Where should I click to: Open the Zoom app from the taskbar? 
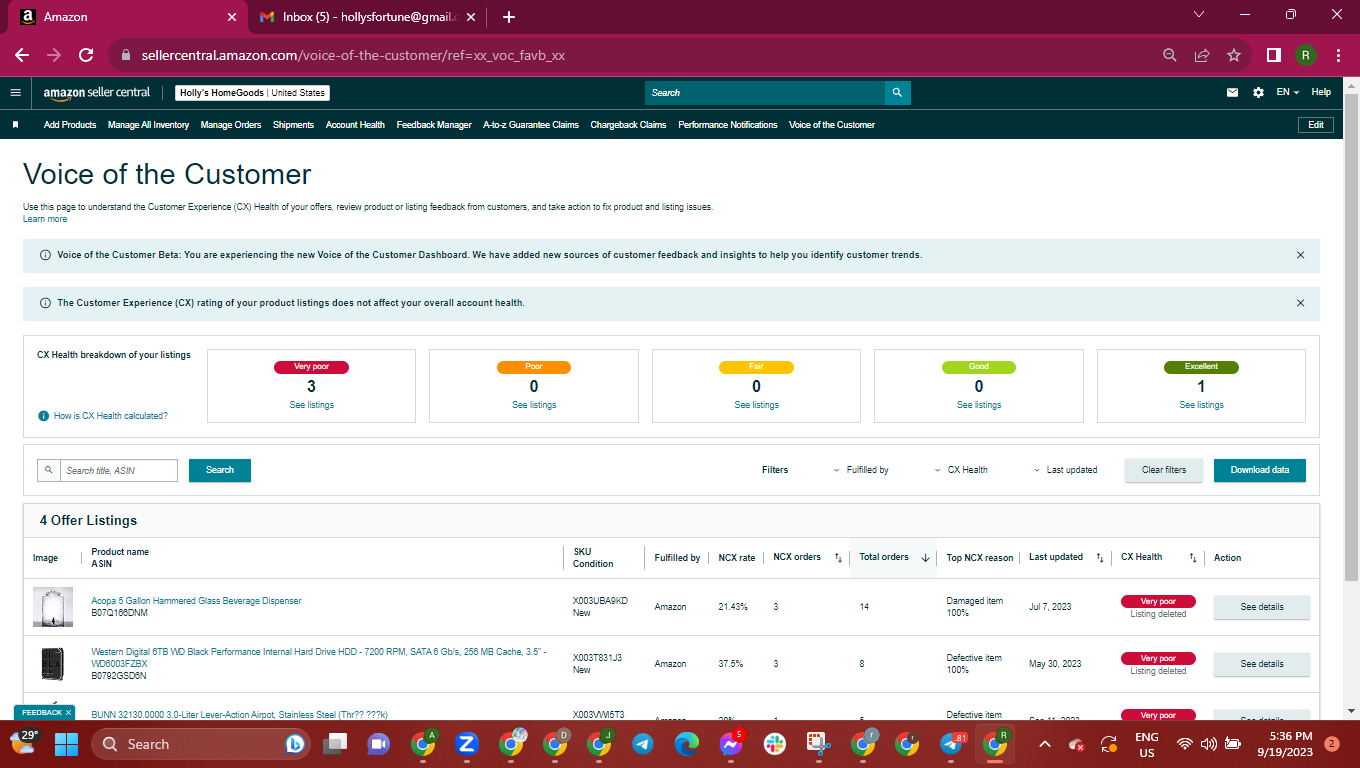(x=466, y=743)
